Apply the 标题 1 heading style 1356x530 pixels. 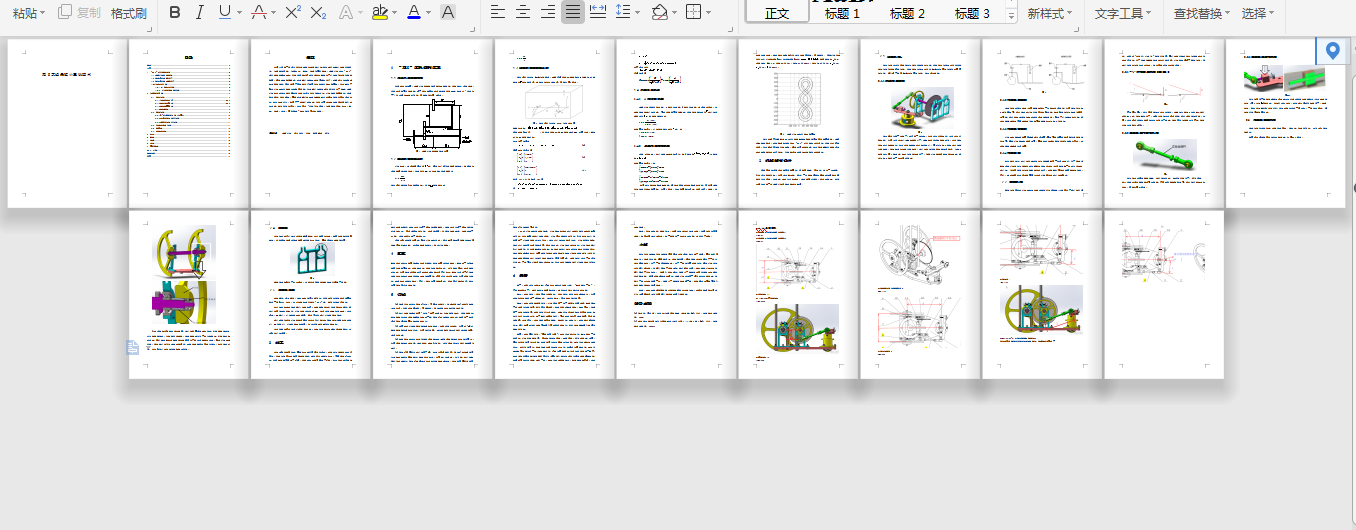[842, 13]
